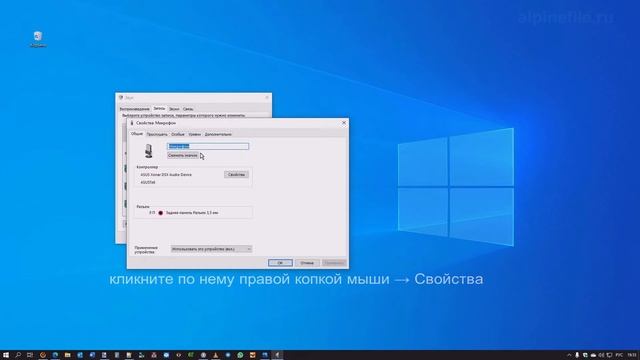Select Связь tab in Звук window
The image size is (640, 360).
click(188, 109)
